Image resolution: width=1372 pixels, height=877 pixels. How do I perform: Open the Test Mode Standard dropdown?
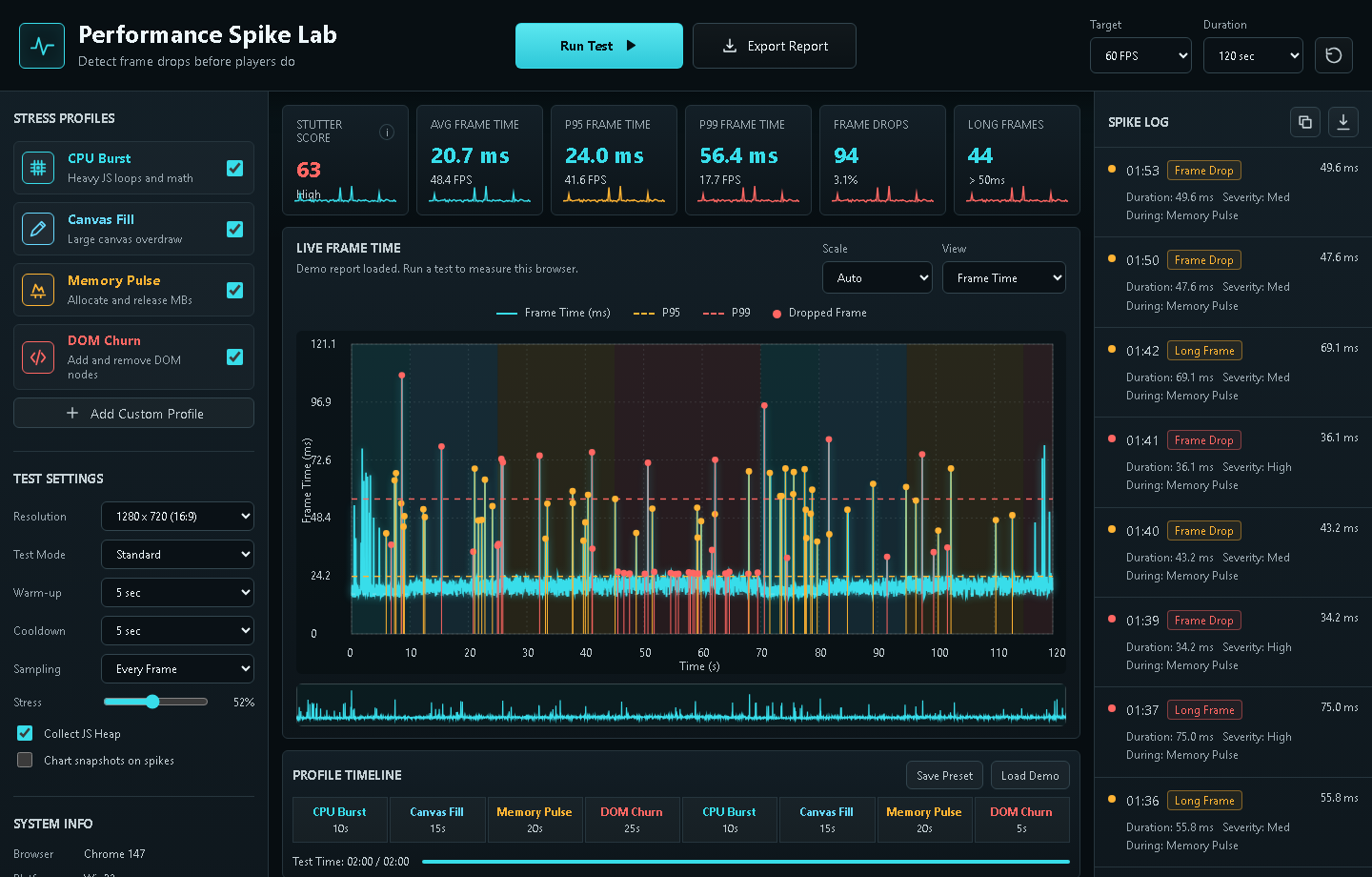[177, 554]
